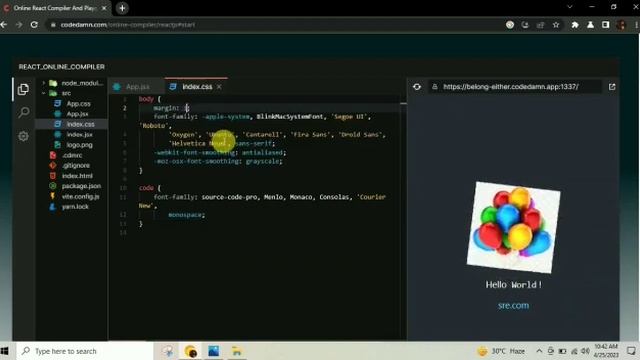The image size is (640, 360).
Task: Open the weather widget showing Haze
Action: point(501,351)
